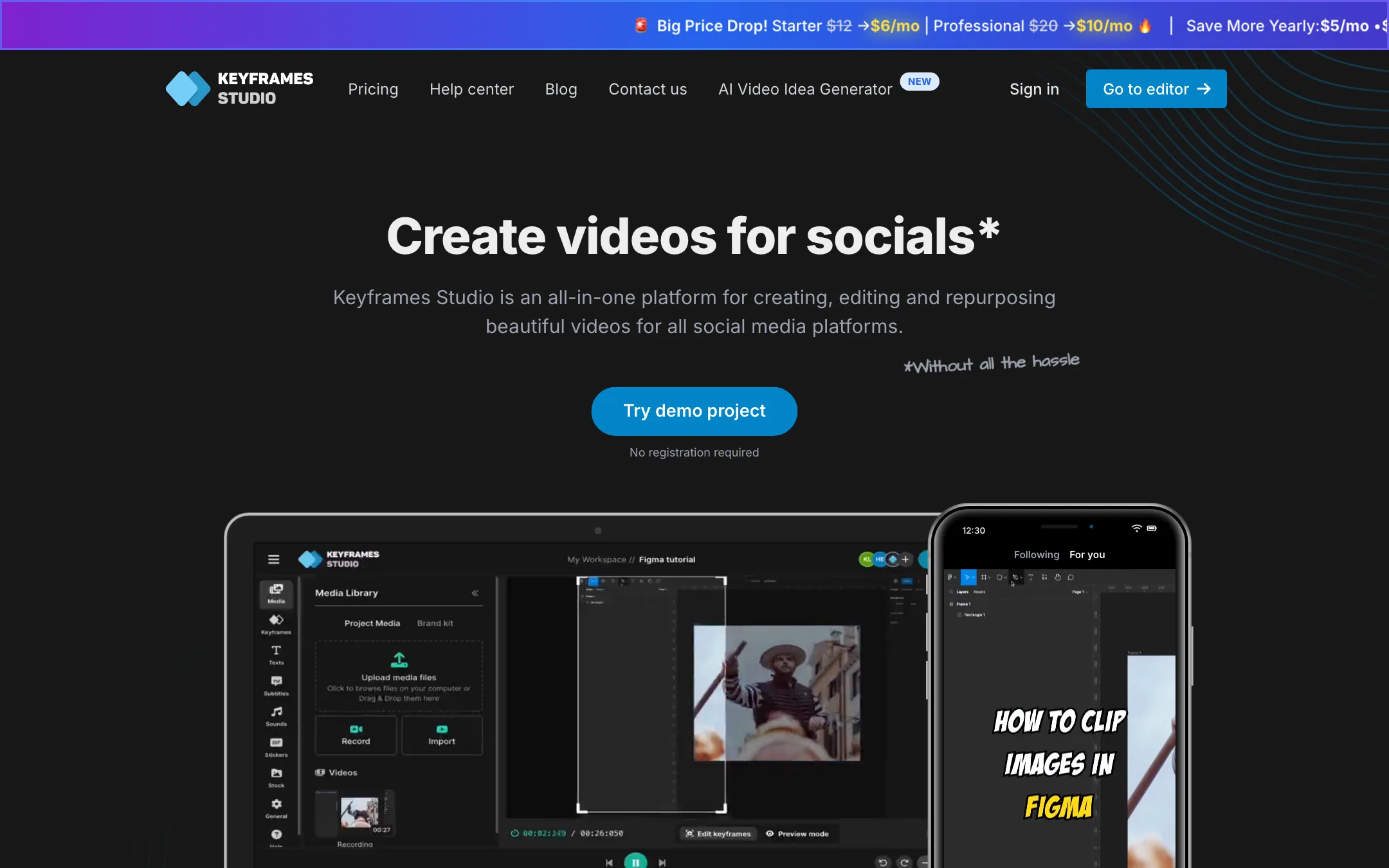Click the Figma tutorial project name
The width and height of the screenshot is (1389, 868).
667,559
